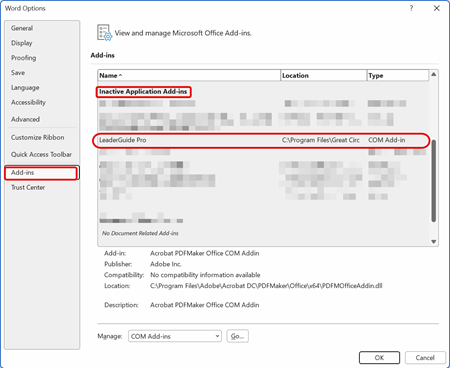Sort add-ins by the Name column

coord(189,75)
